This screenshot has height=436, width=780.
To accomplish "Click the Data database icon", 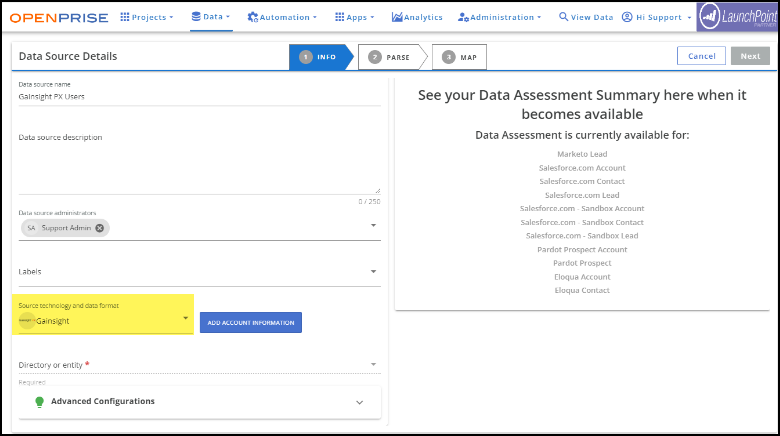I will (x=196, y=16).
